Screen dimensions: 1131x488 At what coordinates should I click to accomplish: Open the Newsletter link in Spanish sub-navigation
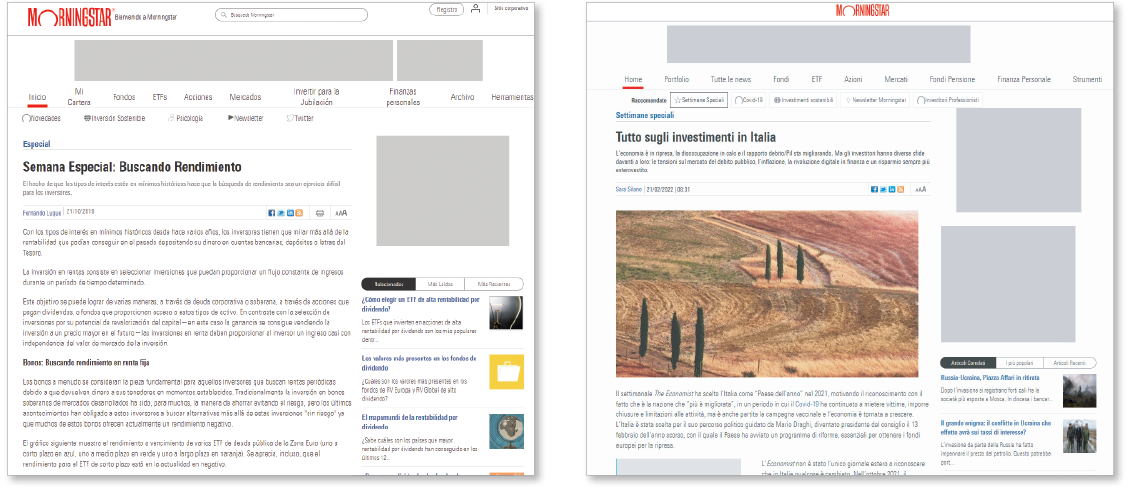pos(246,118)
